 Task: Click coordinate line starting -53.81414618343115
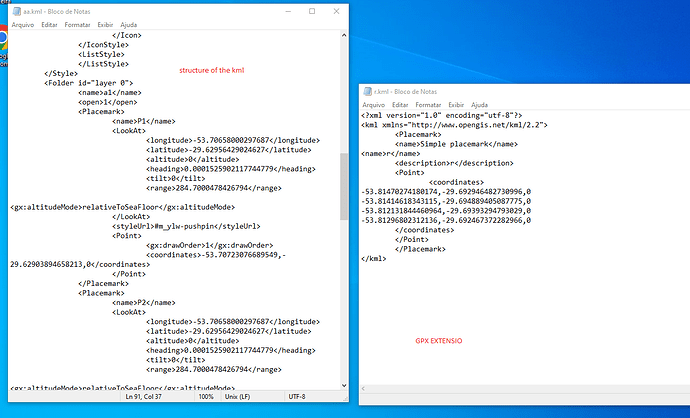coord(446,202)
